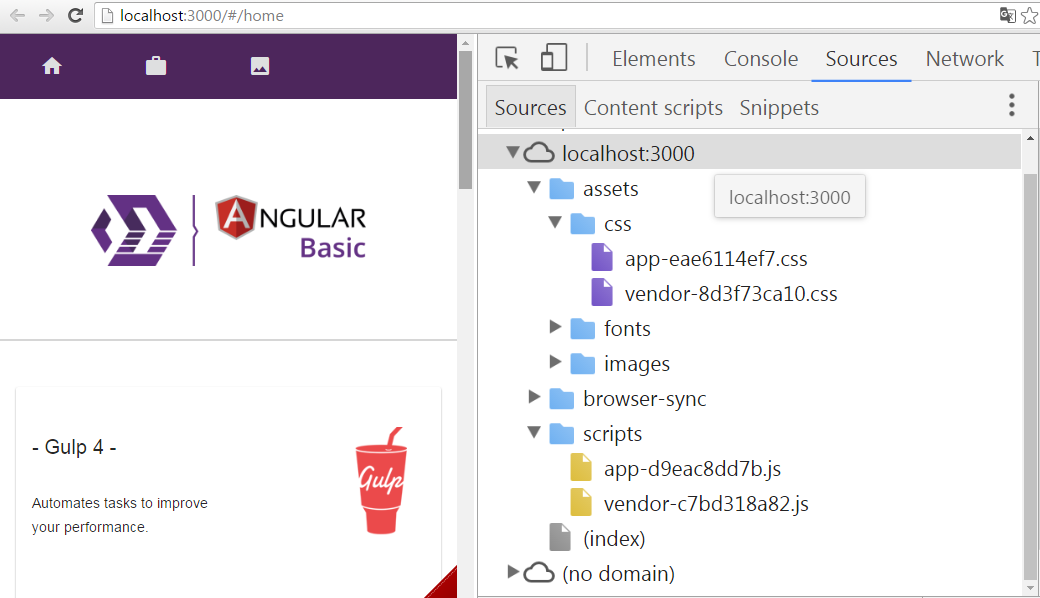Open the image gallery icon in navbar
The width and height of the screenshot is (1040, 598).
(260, 66)
